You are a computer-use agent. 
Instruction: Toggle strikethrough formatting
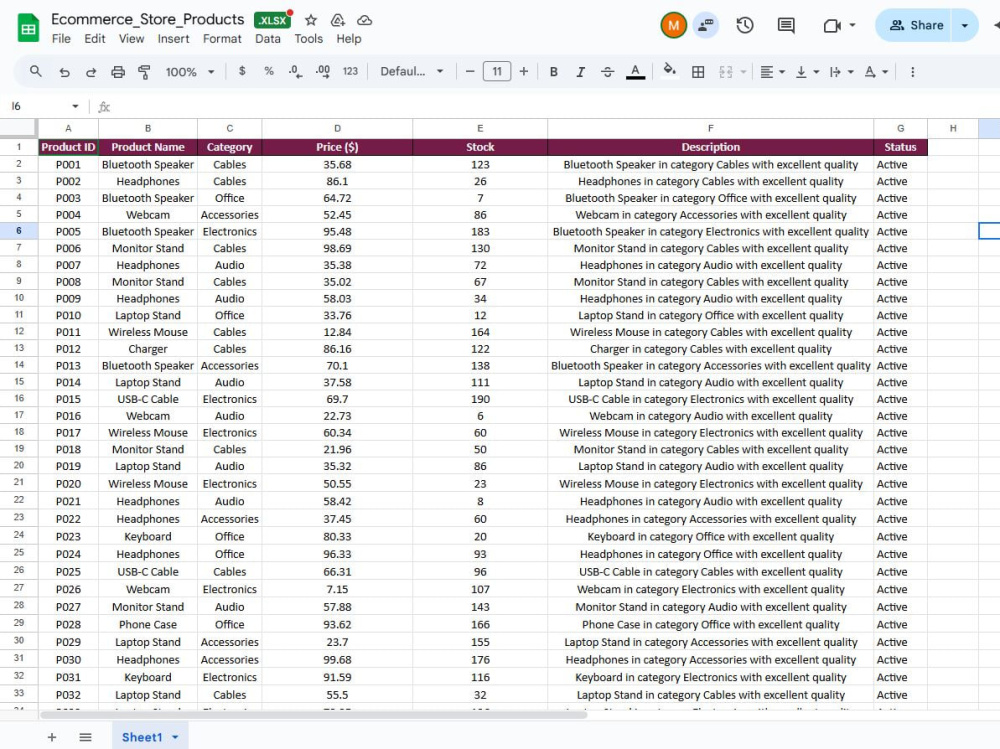click(607, 72)
